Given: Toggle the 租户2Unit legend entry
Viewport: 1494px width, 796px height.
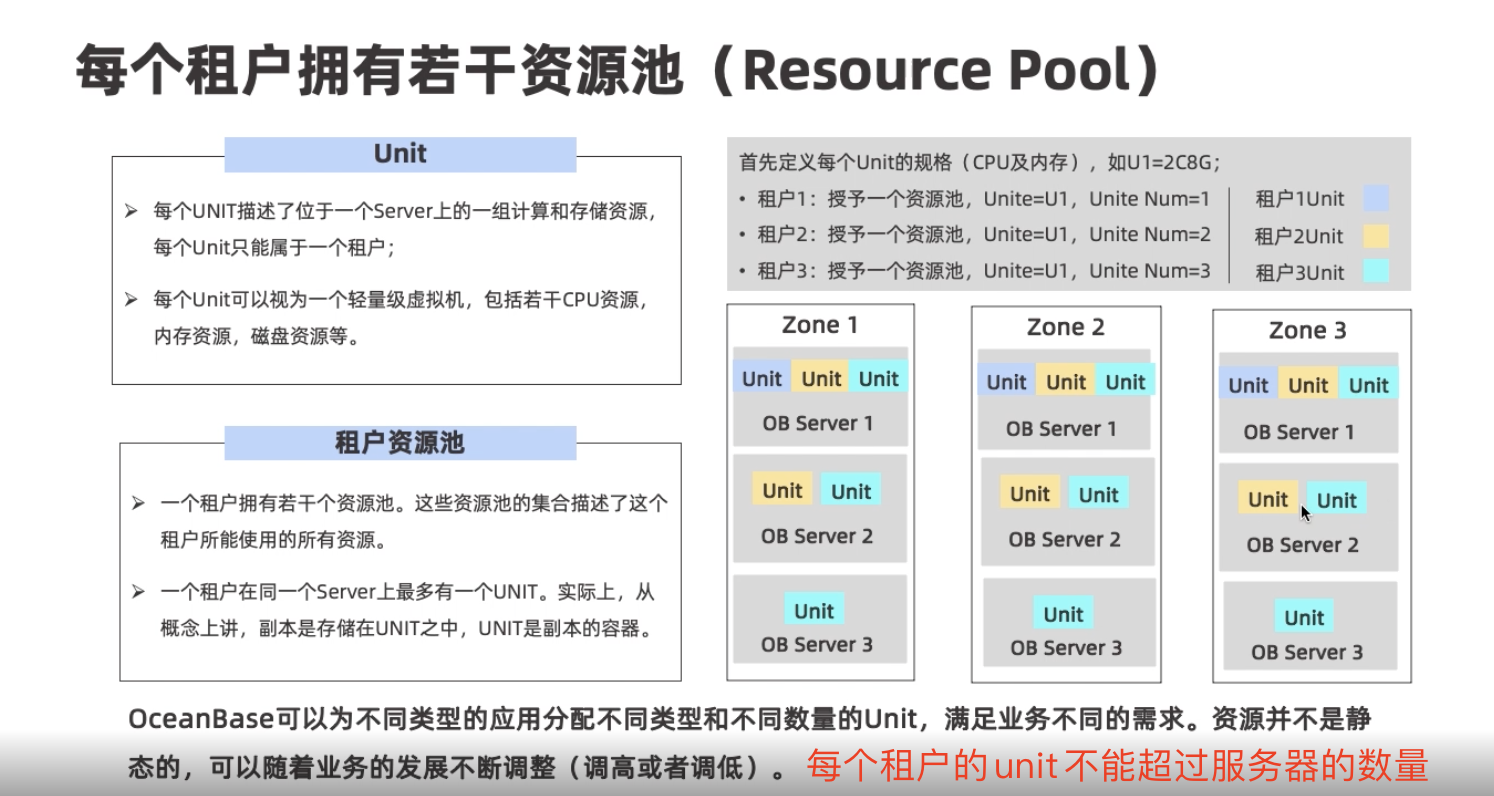Looking at the screenshot, I should [x=1300, y=236].
